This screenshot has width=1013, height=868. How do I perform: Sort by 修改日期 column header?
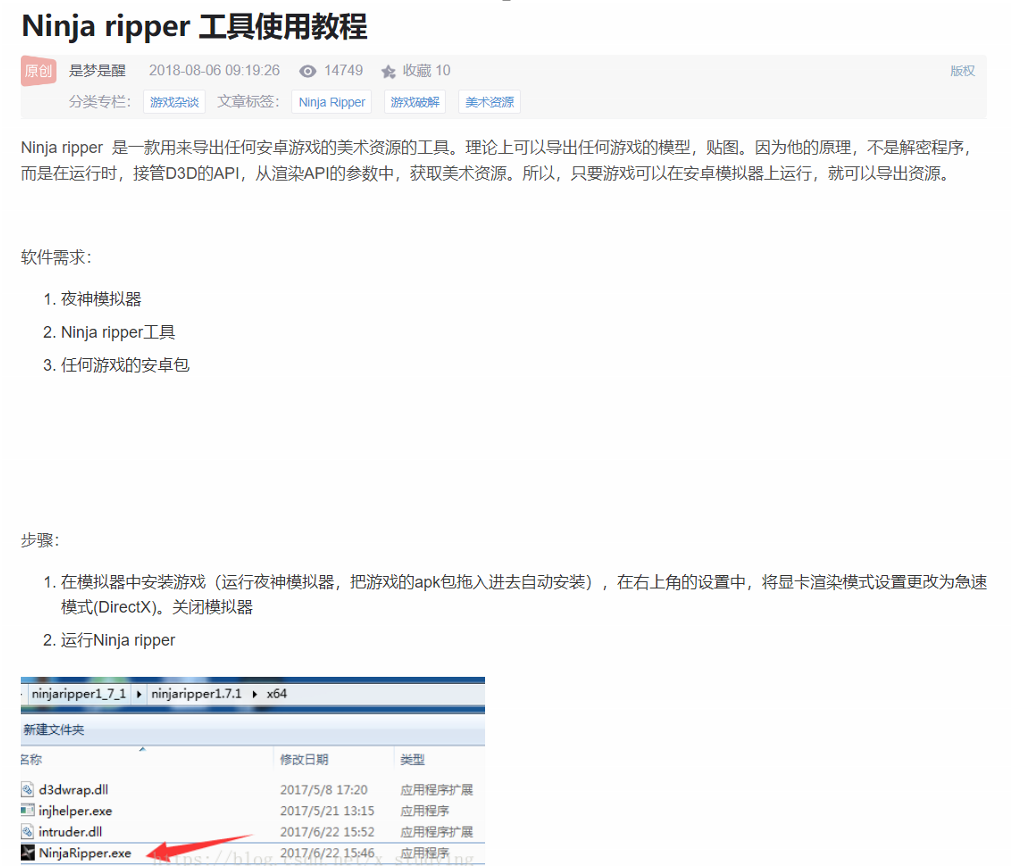304,760
